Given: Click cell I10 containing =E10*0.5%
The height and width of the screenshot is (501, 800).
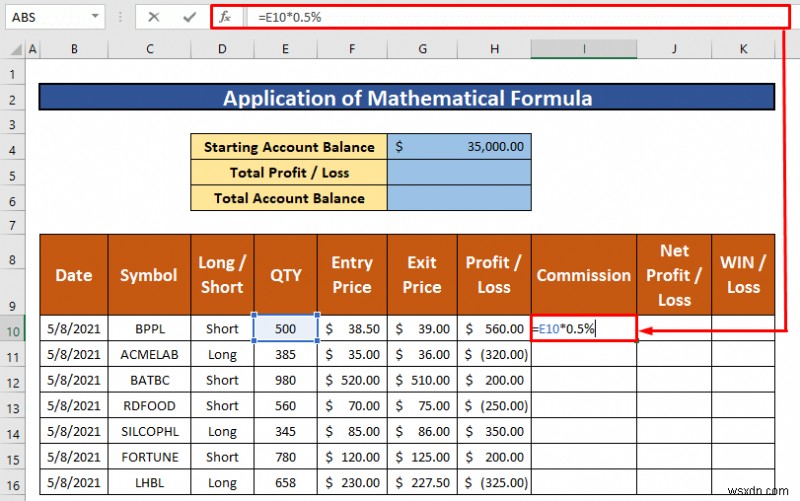Looking at the screenshot, I should (x=584, y=329).
